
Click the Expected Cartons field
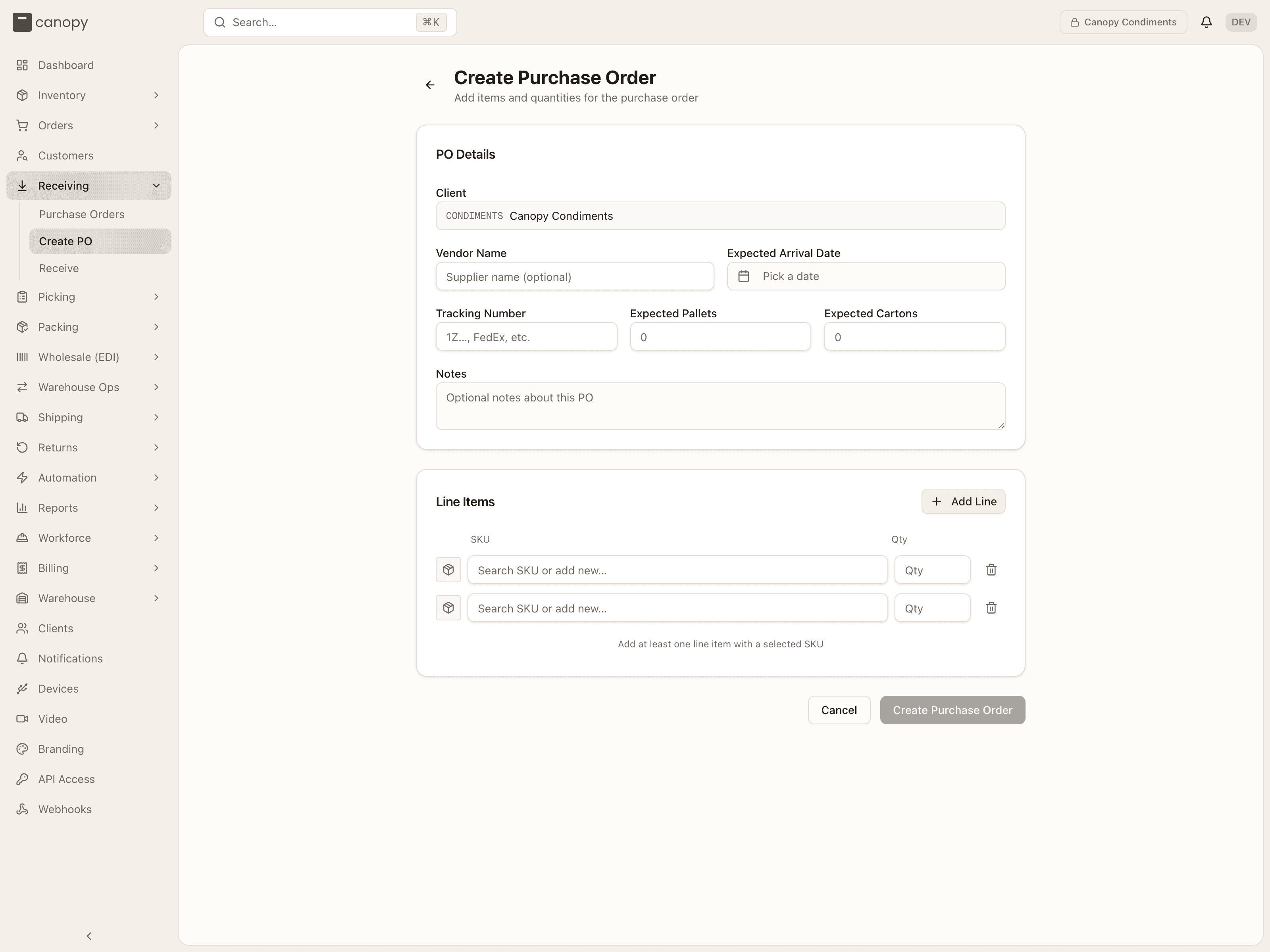915,337
